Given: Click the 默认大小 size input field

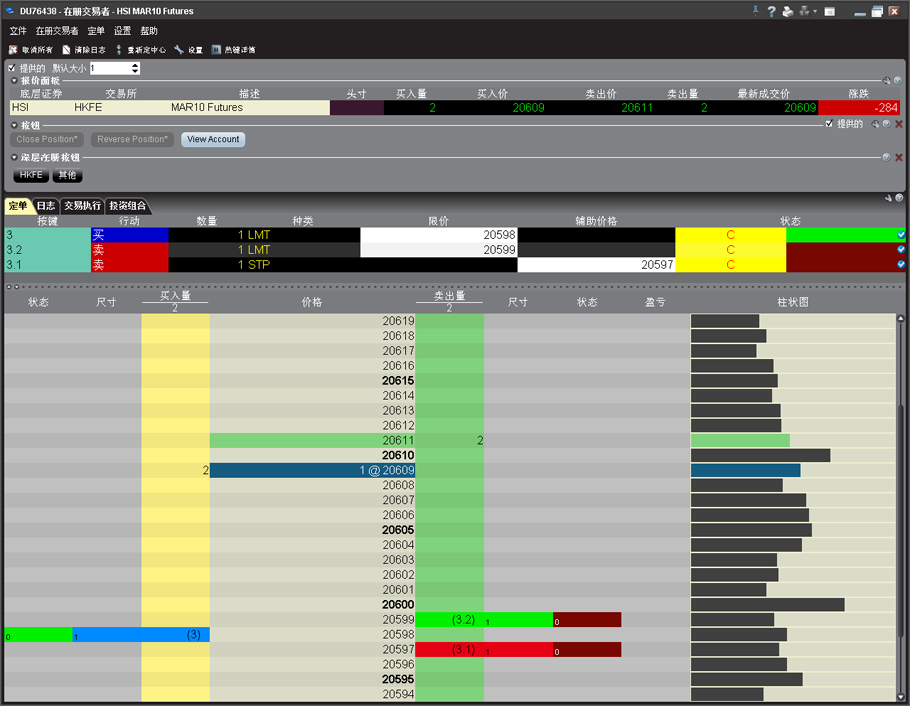Looking at the screenshot, I should click(x=110, y=68).
